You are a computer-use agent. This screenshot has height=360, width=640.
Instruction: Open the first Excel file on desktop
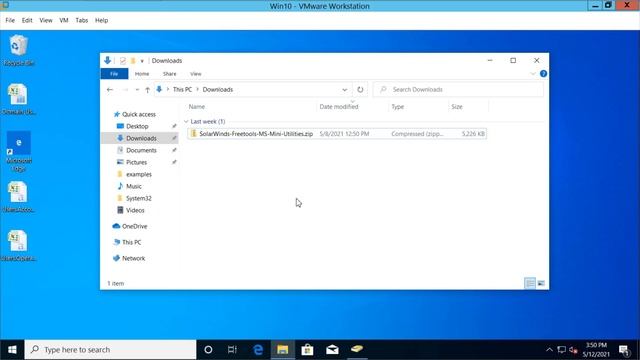point(18,100)
